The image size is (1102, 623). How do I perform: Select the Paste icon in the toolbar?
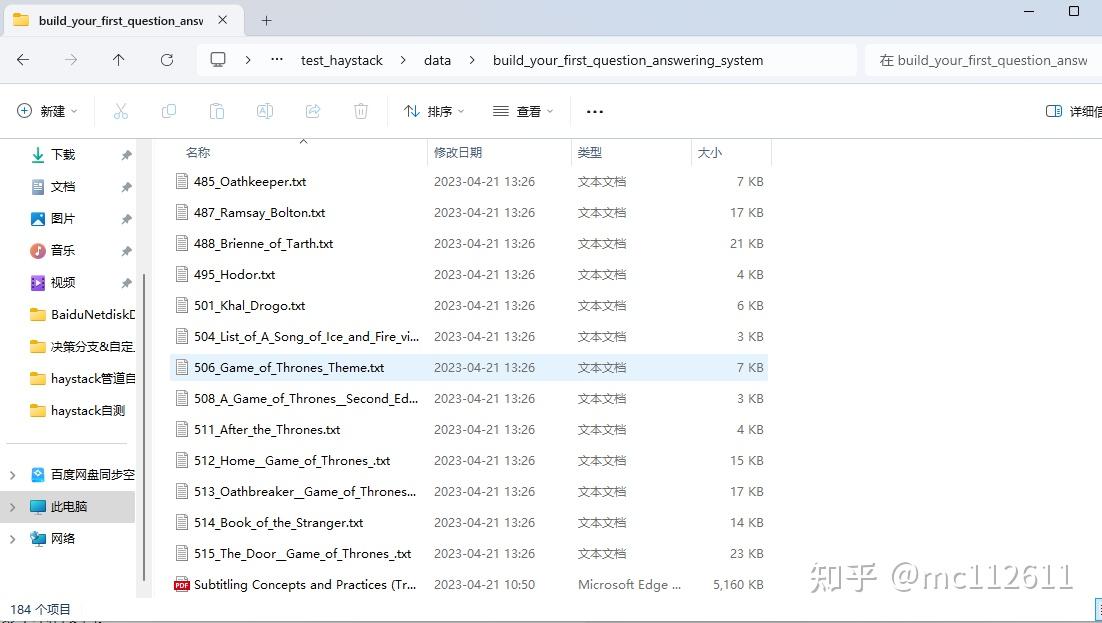[217, 111]
